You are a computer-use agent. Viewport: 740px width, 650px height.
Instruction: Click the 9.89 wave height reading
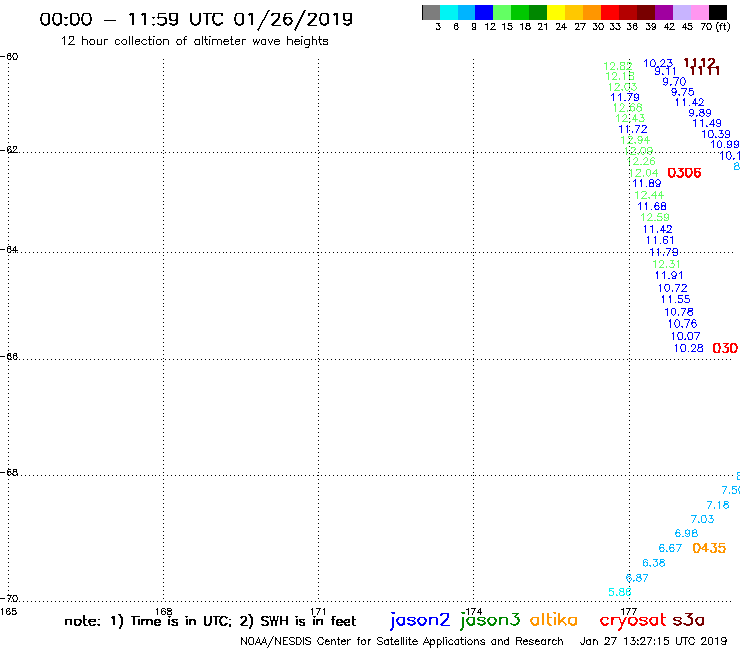coord(700,113)
